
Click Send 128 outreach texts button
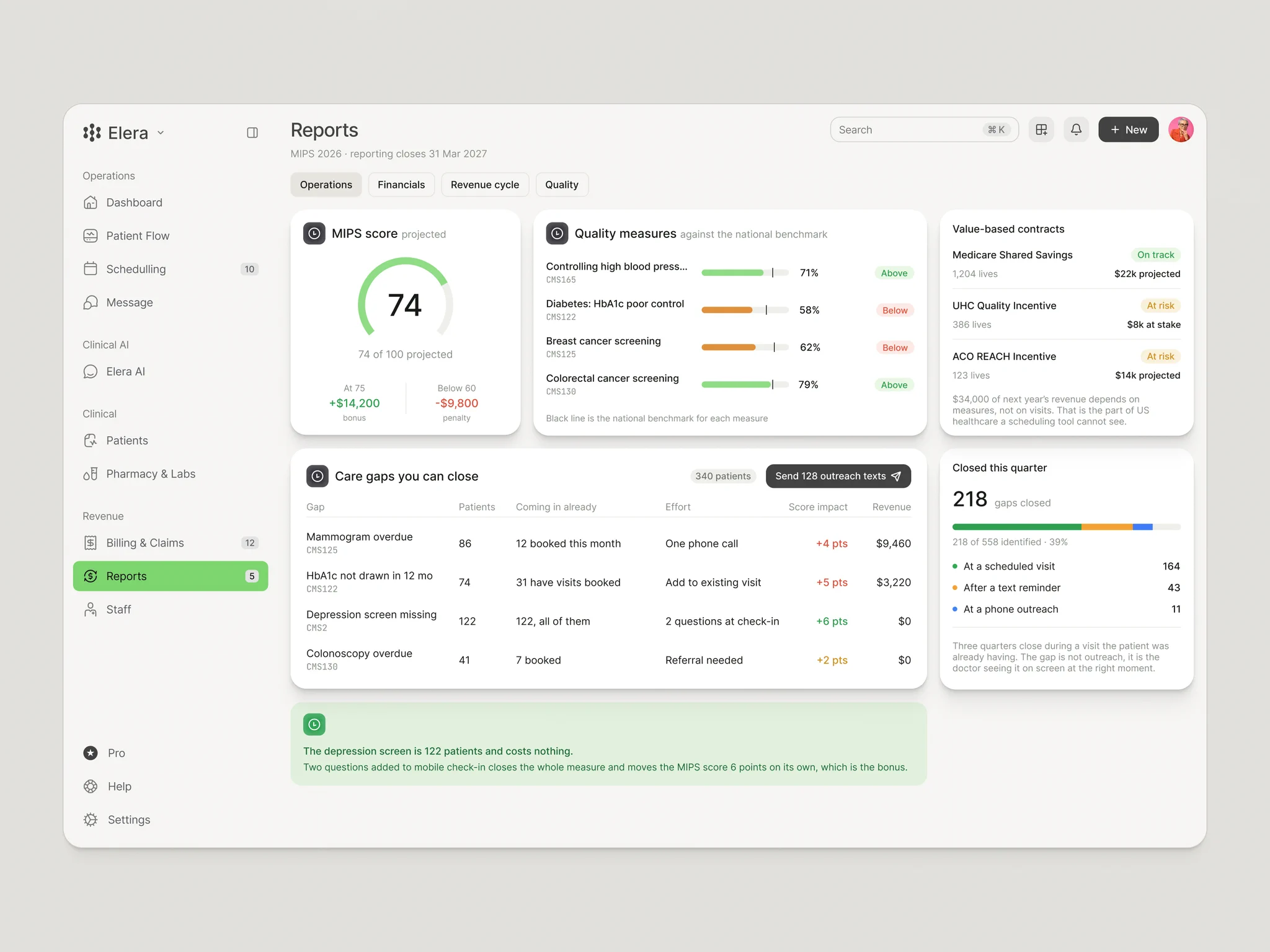coord(838,476)
